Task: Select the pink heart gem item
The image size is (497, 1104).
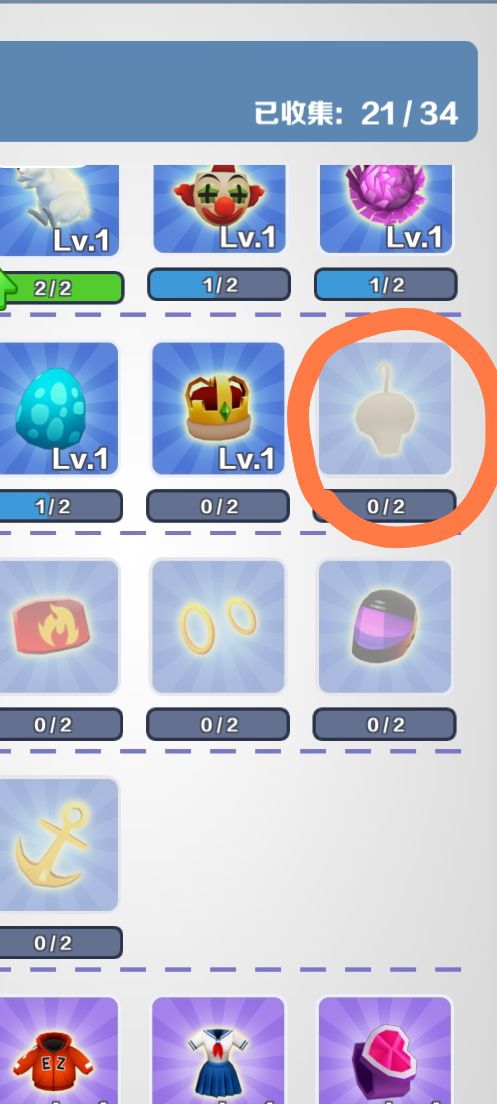Action: (386, 1050)
